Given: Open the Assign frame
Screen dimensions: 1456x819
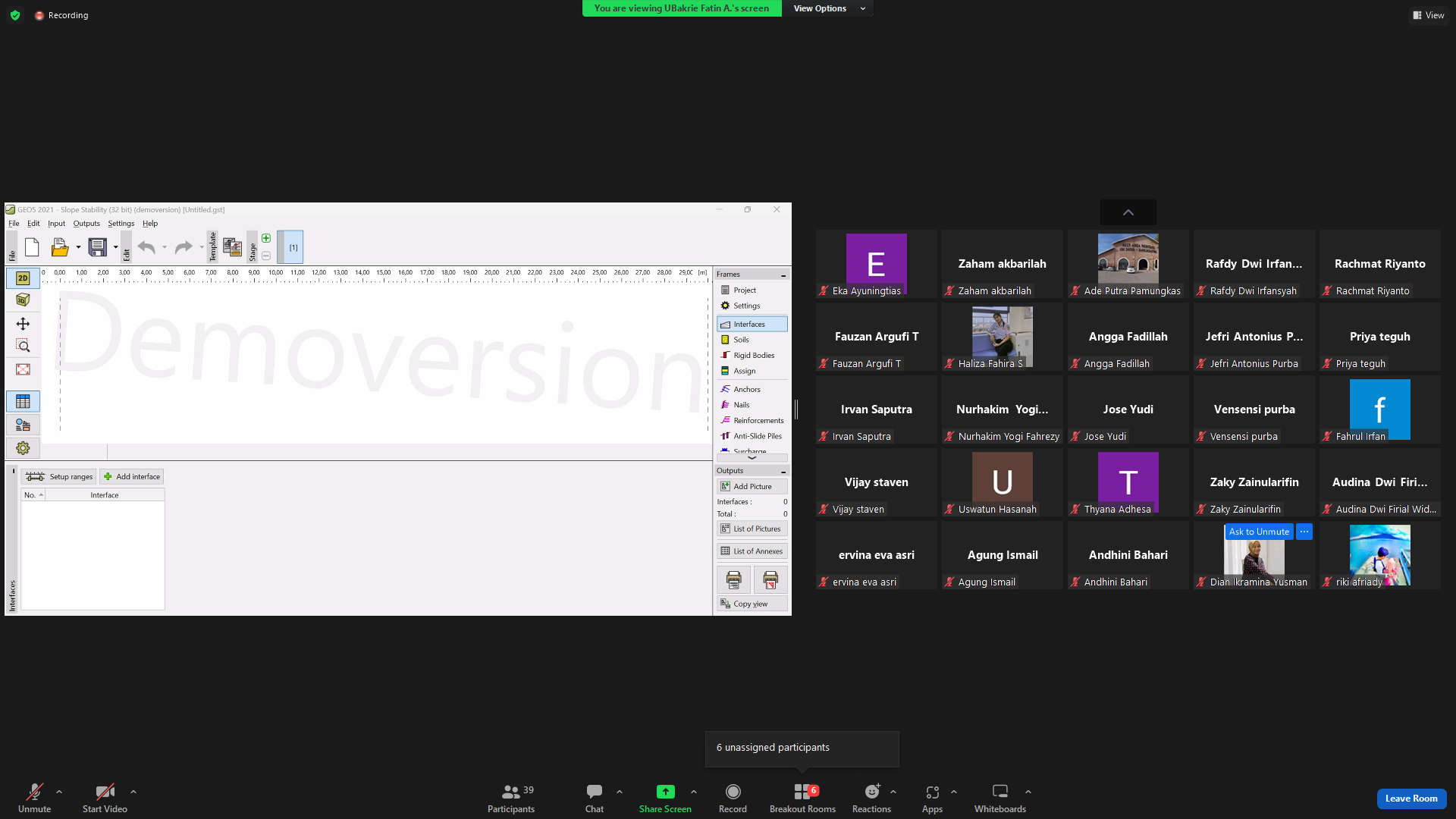Looking at the screenshot, I should [x=752, y=372].
